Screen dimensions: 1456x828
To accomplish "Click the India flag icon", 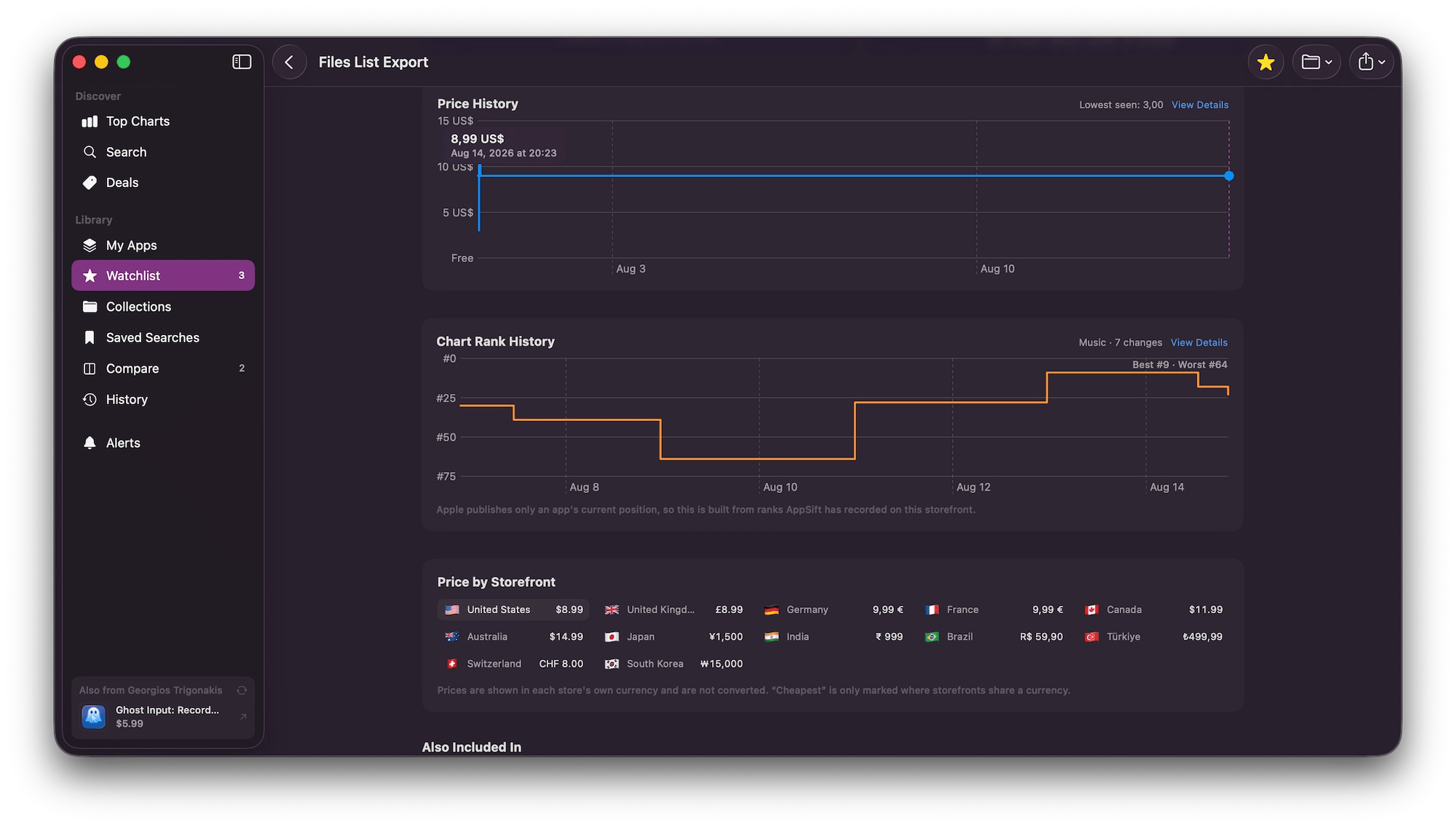I will tap(772, 636).
